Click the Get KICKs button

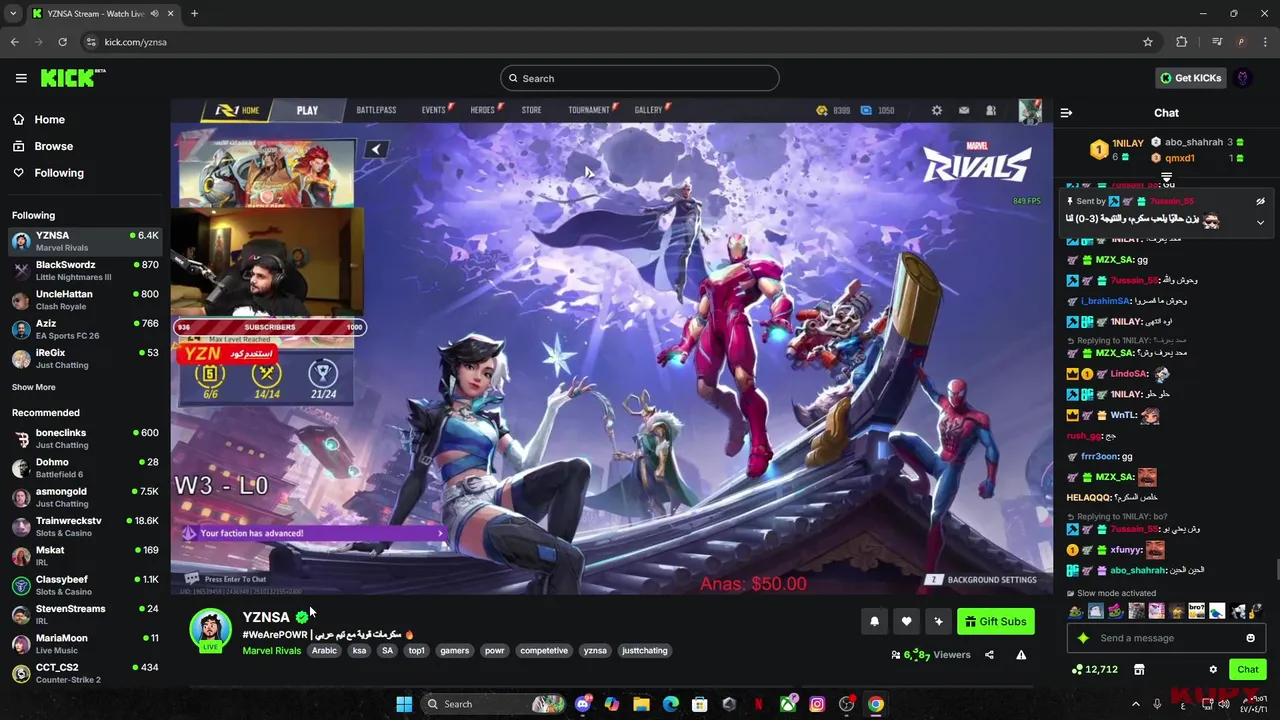[1190, 78]
